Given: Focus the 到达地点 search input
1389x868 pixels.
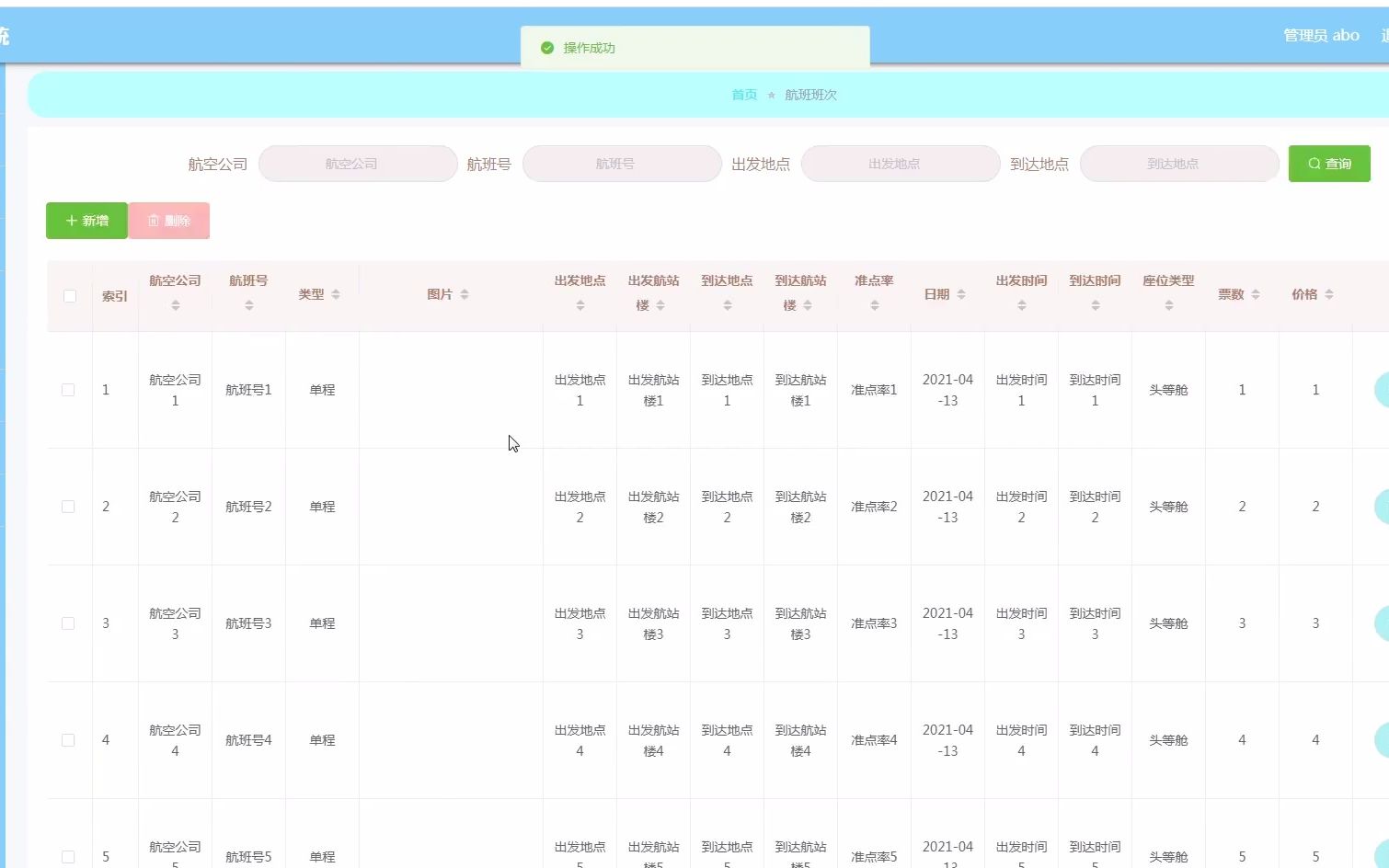Looking at the screenshot, I should click(1179, 164).
